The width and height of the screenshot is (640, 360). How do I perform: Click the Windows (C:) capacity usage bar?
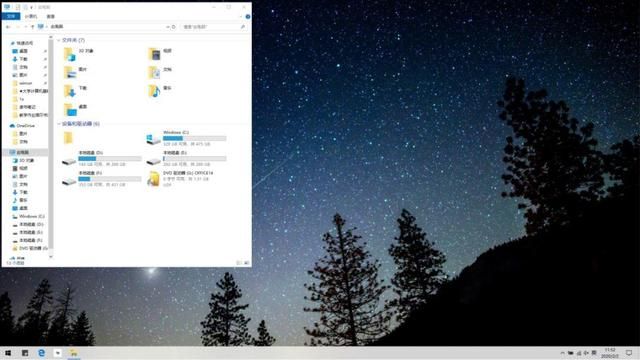tap(194, 138)
